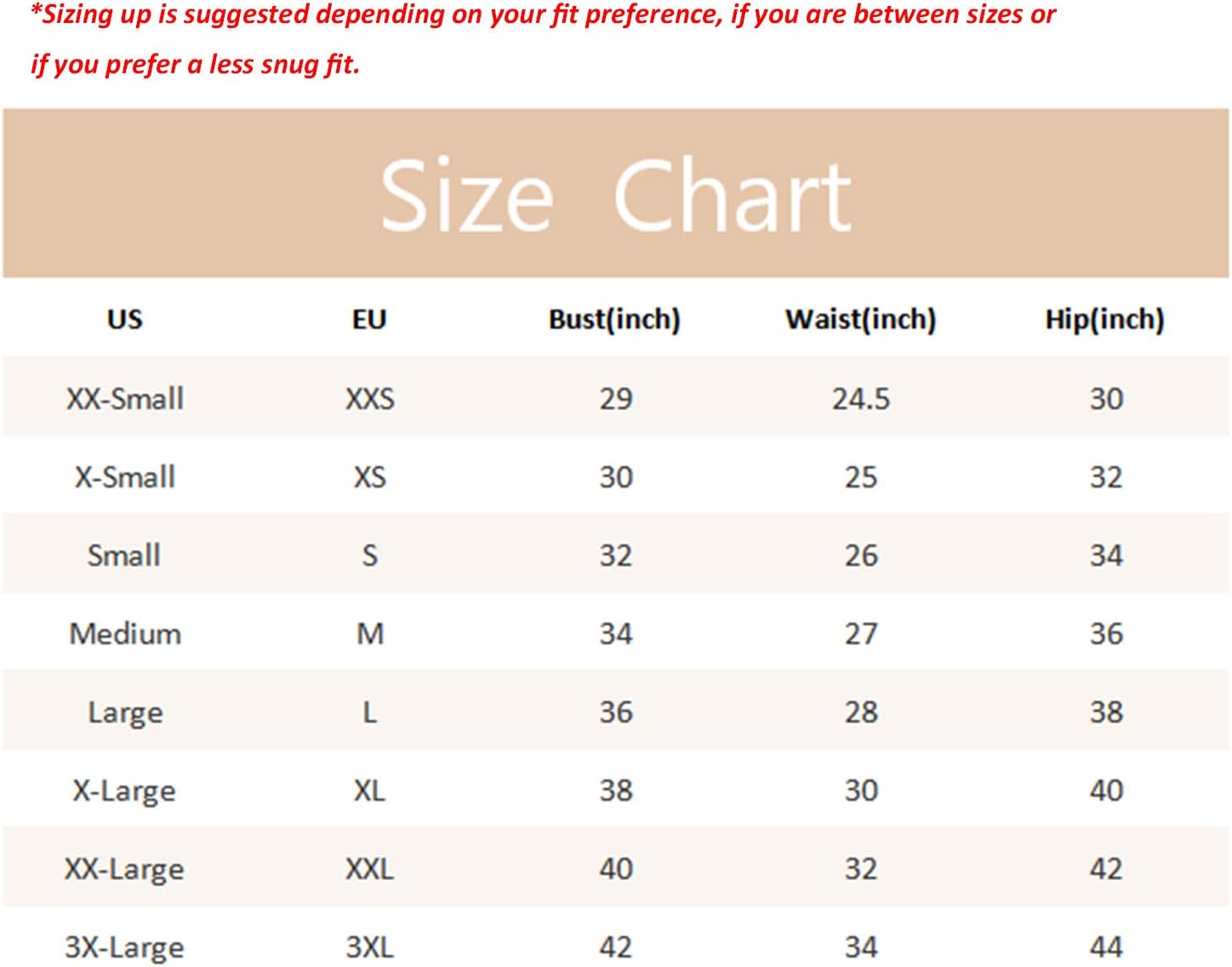The width and height of the screenshot is (1232, 967).
Task: Click the Waist(inch) column header
Action: click(x=860, y=319)
